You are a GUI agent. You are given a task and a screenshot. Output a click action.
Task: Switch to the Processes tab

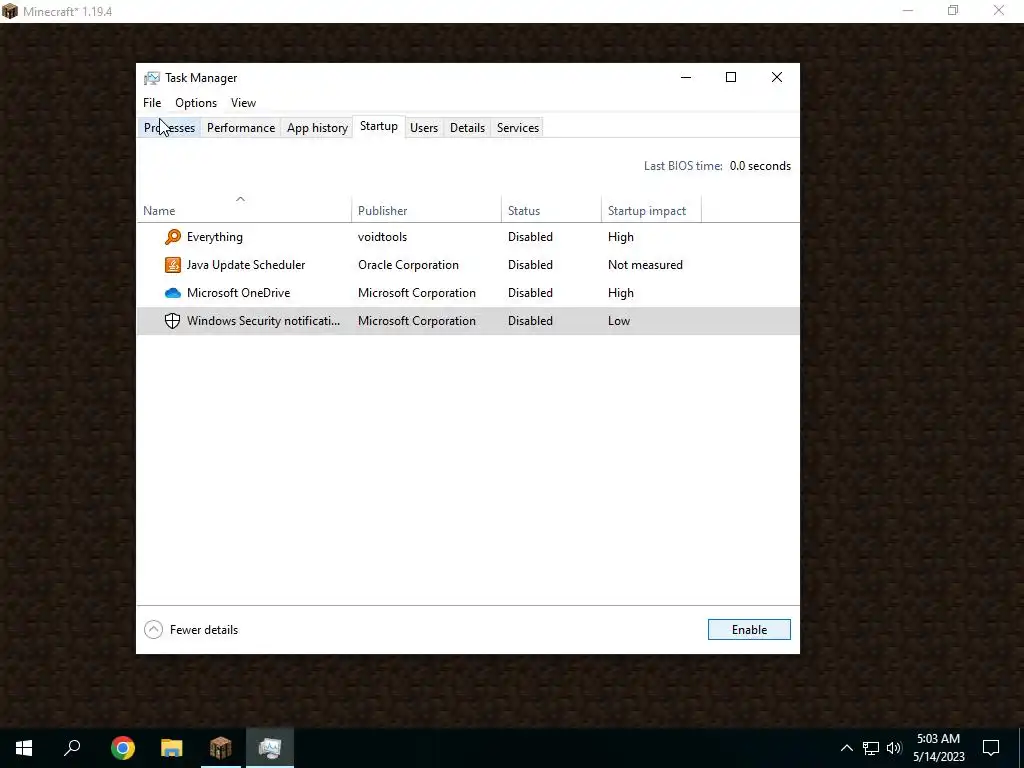coord(169,128)
